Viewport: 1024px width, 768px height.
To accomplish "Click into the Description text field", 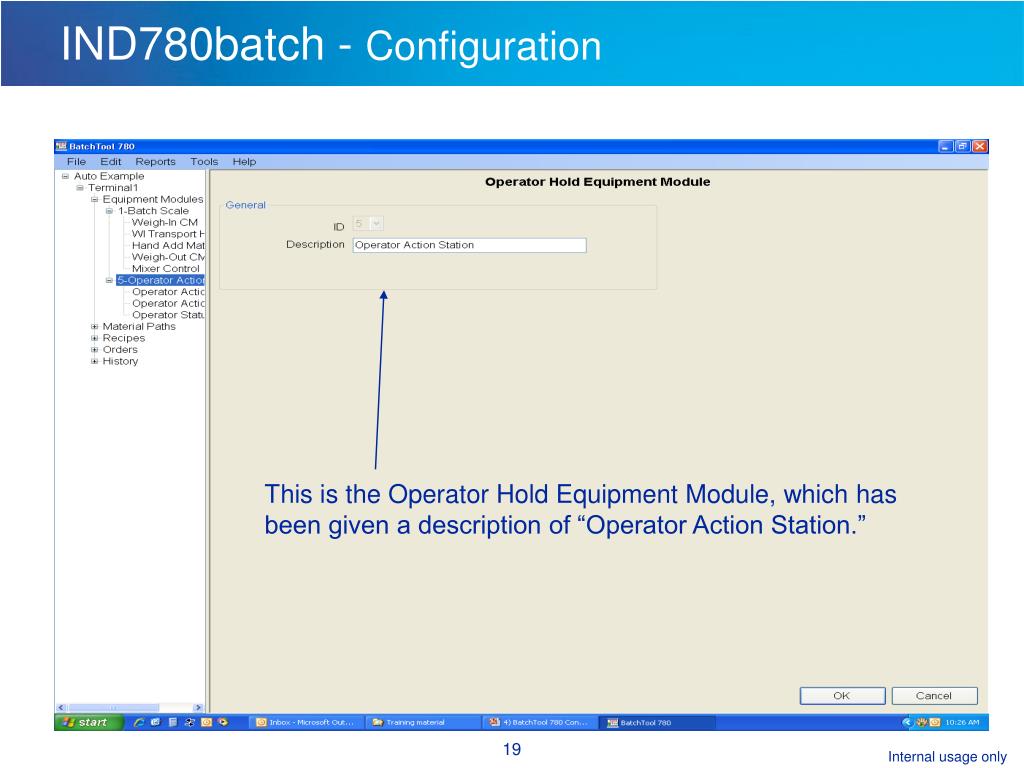I will pos(470,245).
